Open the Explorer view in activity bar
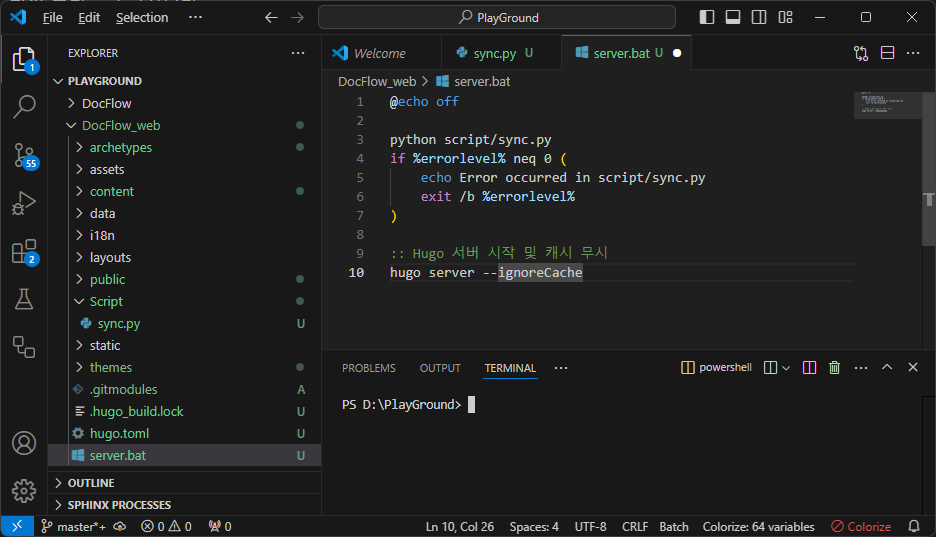The image size is (936, 537). (24, 60)
